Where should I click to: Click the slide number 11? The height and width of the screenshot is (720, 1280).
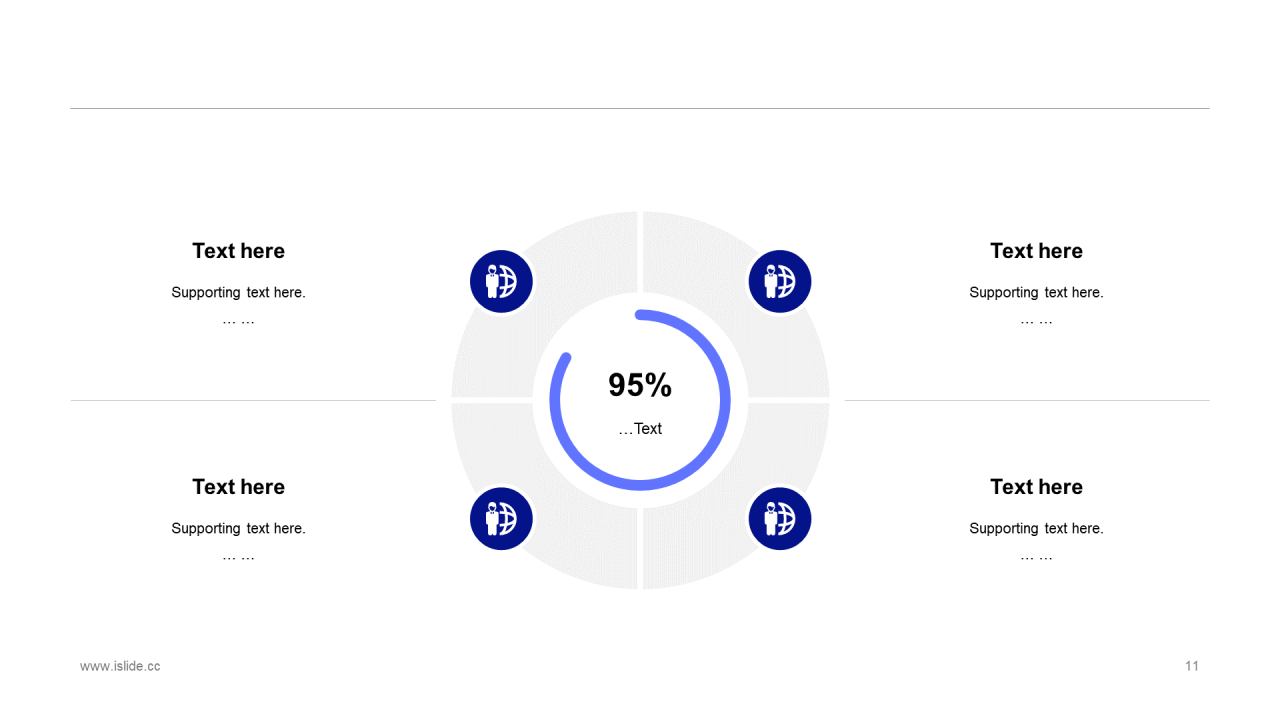1192,666
